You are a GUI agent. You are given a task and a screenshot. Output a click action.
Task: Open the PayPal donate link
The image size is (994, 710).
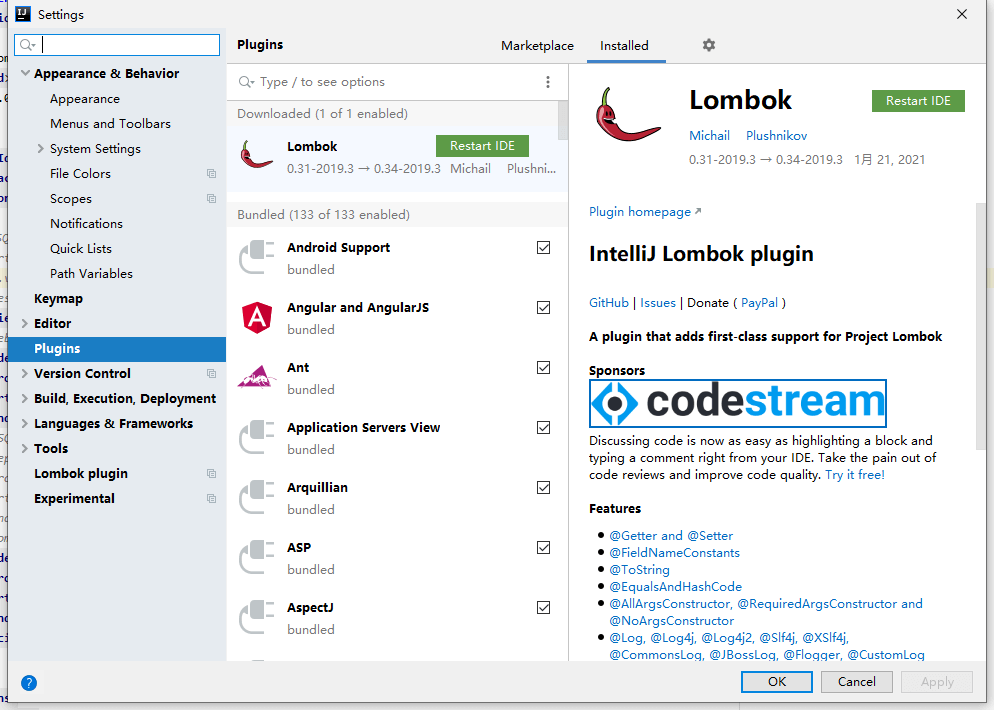[x=759, y=303]
